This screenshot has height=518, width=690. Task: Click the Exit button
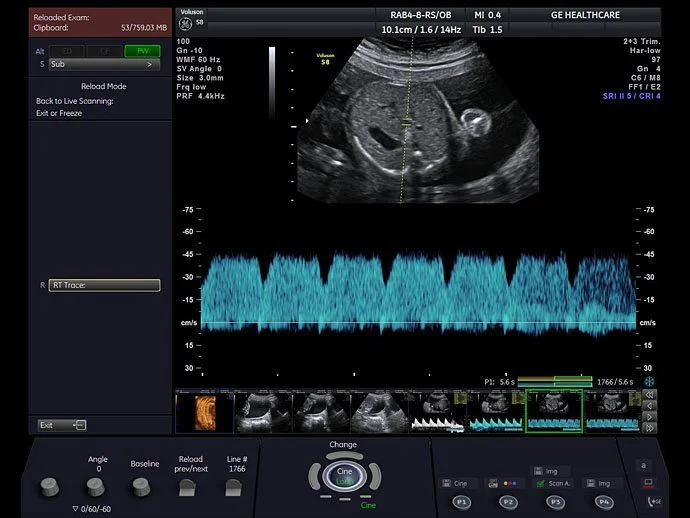click(62, 425)
